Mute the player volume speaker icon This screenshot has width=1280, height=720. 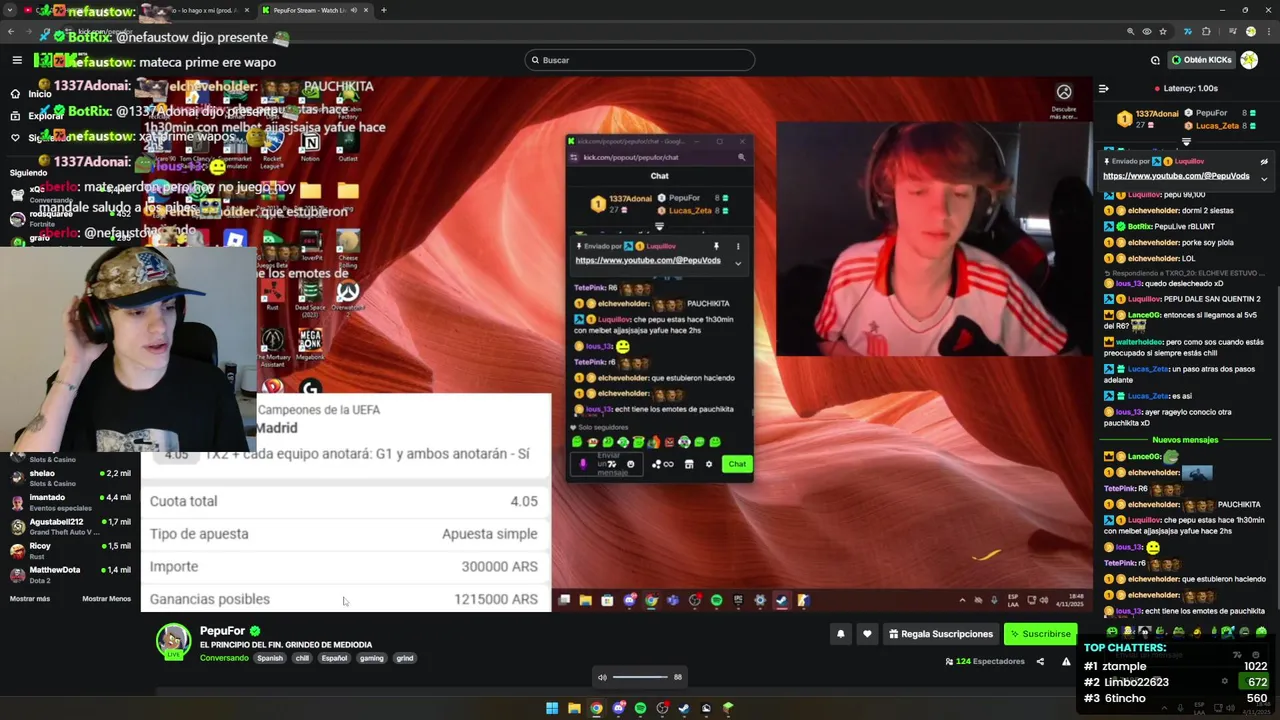point(602,677)
